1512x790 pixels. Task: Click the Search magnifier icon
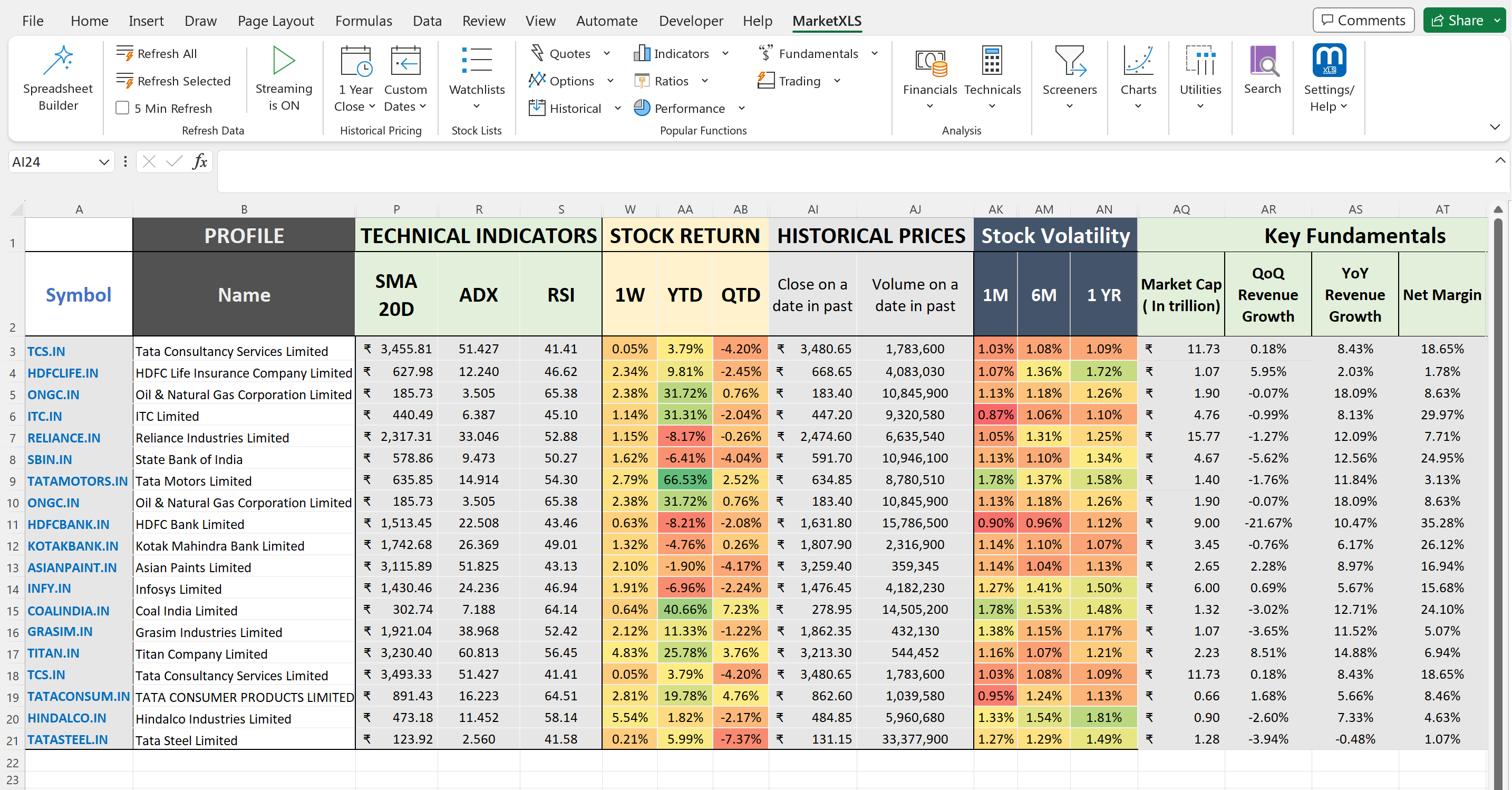click(1263, 61)
